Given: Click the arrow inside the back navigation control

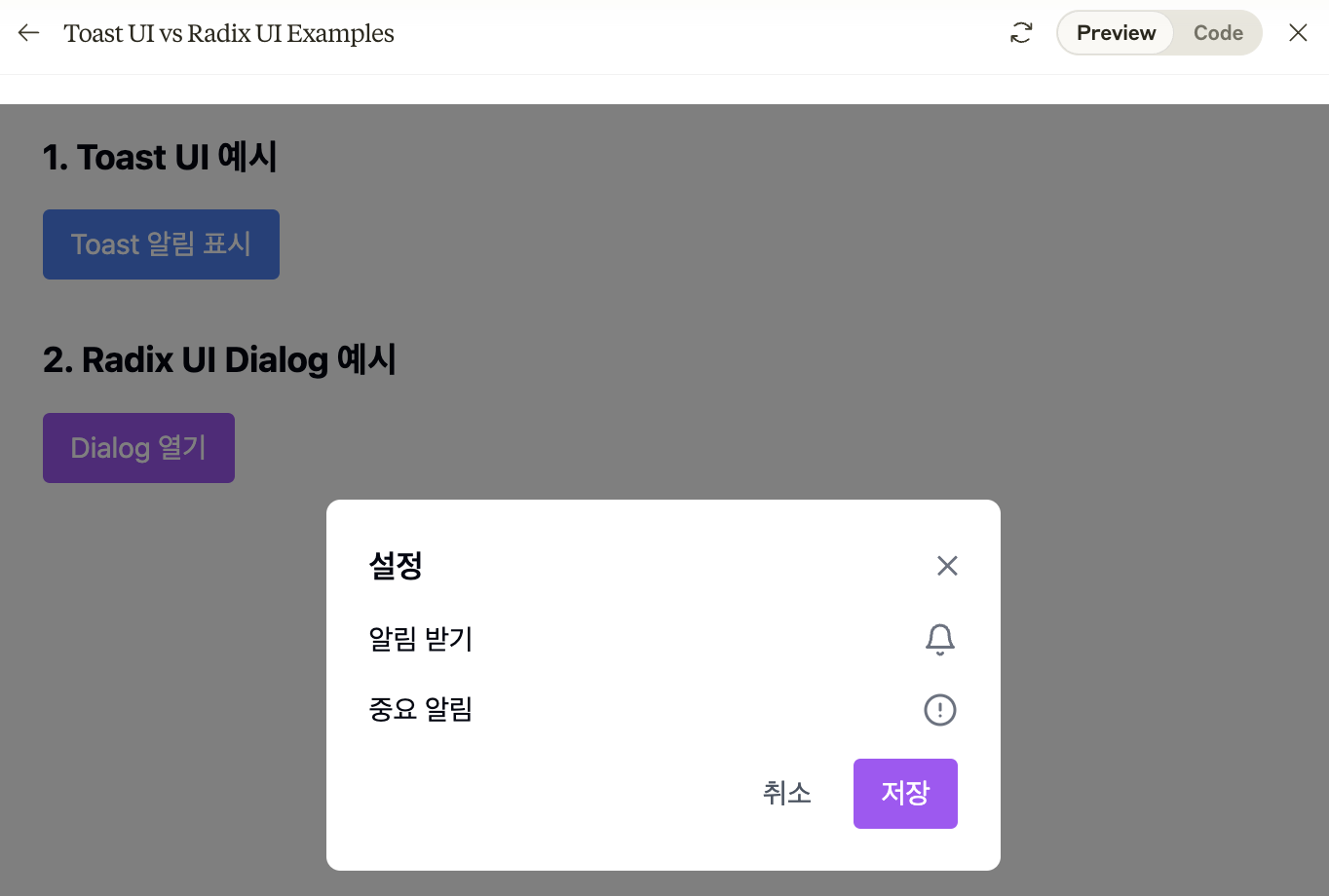Looking at the screenshot, I should pyautogui.click(x=27, y=32).
